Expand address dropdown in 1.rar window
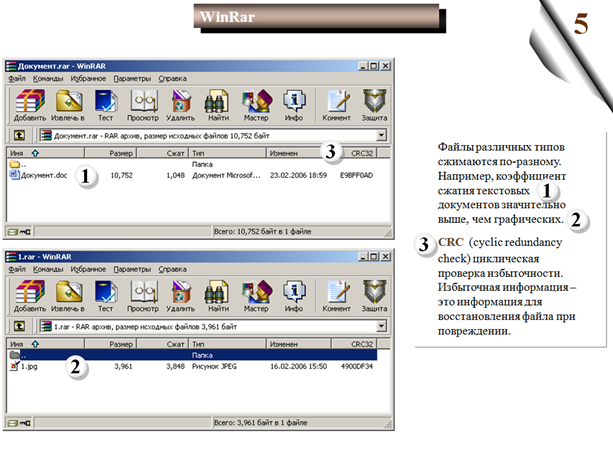This screenshot has width=613, height=458. (x=381, y=326)
